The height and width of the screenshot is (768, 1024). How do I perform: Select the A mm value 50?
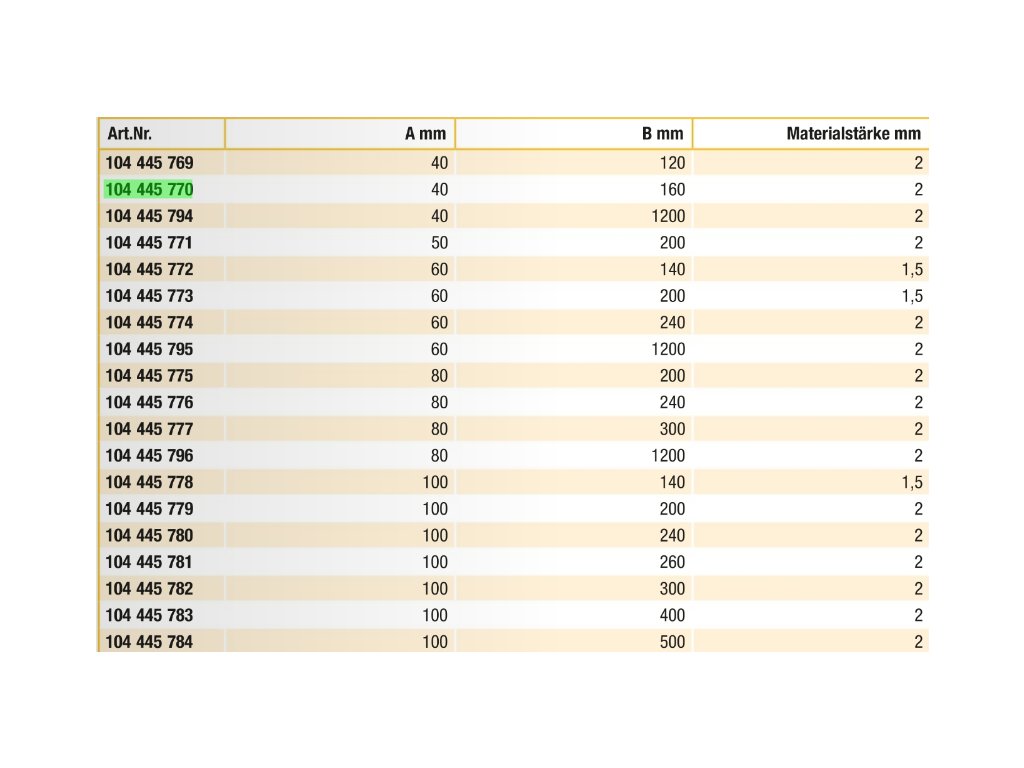click(x=439, y=243)
